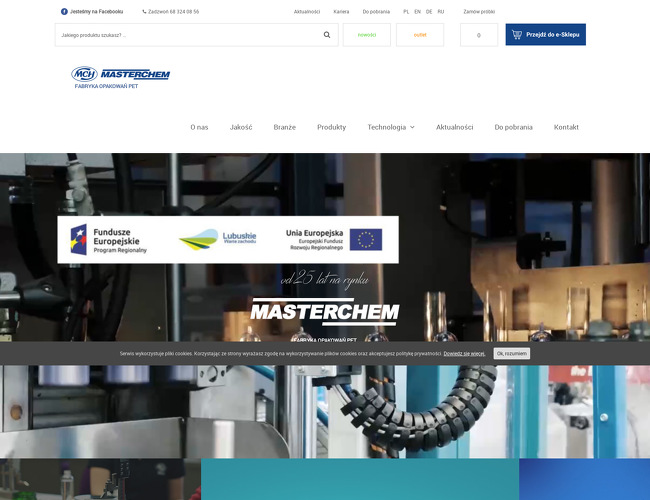This screenshot has height=500, width=650.
Task: Open the Kontakt menu item
Action: click(566, 127)
